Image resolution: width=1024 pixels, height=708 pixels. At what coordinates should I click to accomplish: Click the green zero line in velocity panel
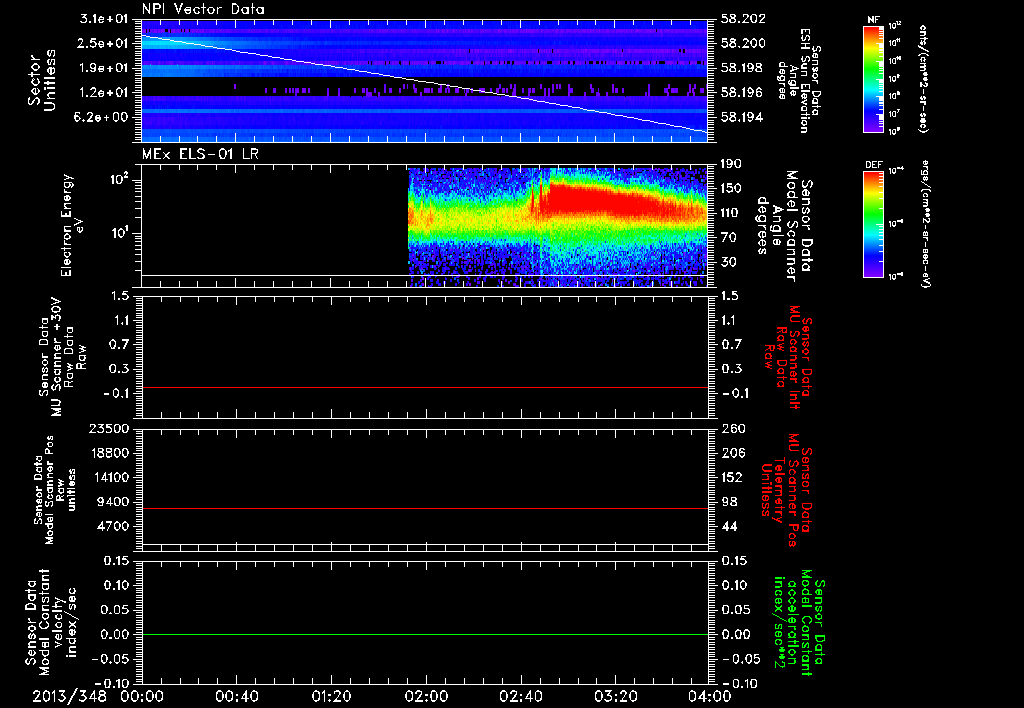424,634
